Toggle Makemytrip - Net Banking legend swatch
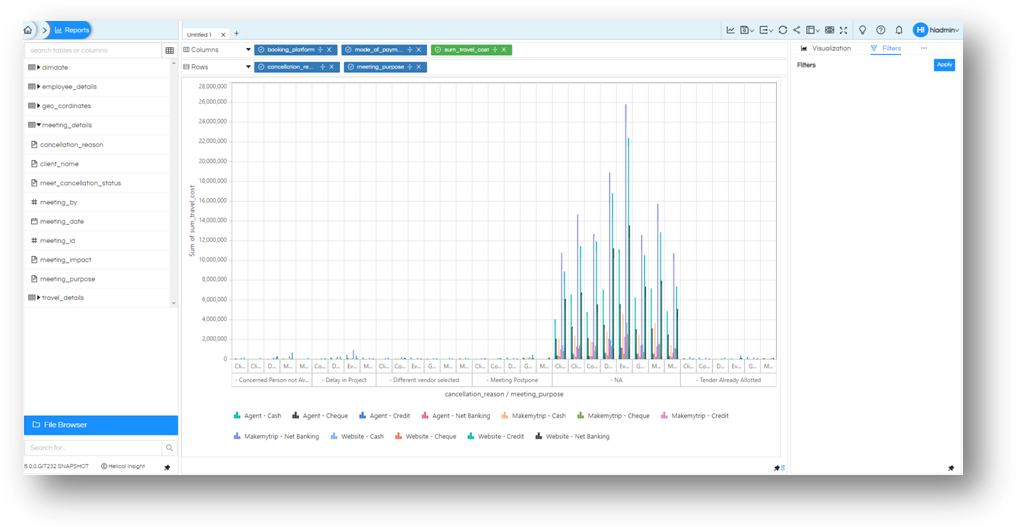The height and width of the screenshot is (527, 1017). 237,436
